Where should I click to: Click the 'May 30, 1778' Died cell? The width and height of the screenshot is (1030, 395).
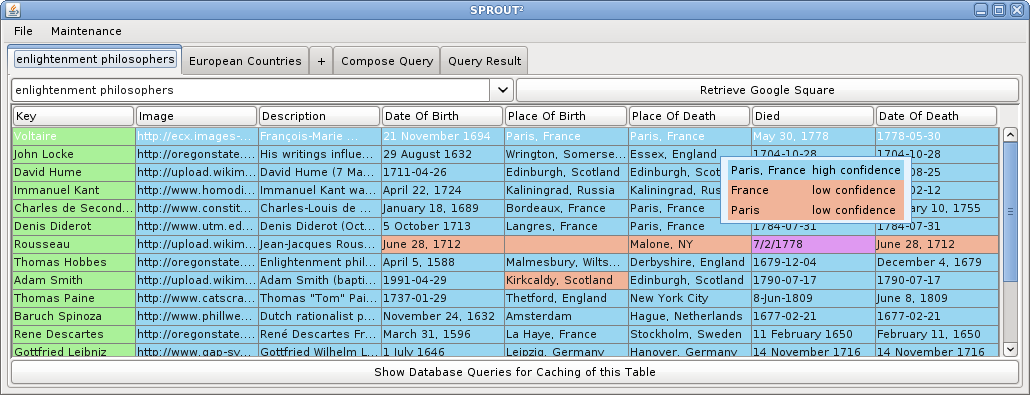pyautogui.click(x=813, y=136)
